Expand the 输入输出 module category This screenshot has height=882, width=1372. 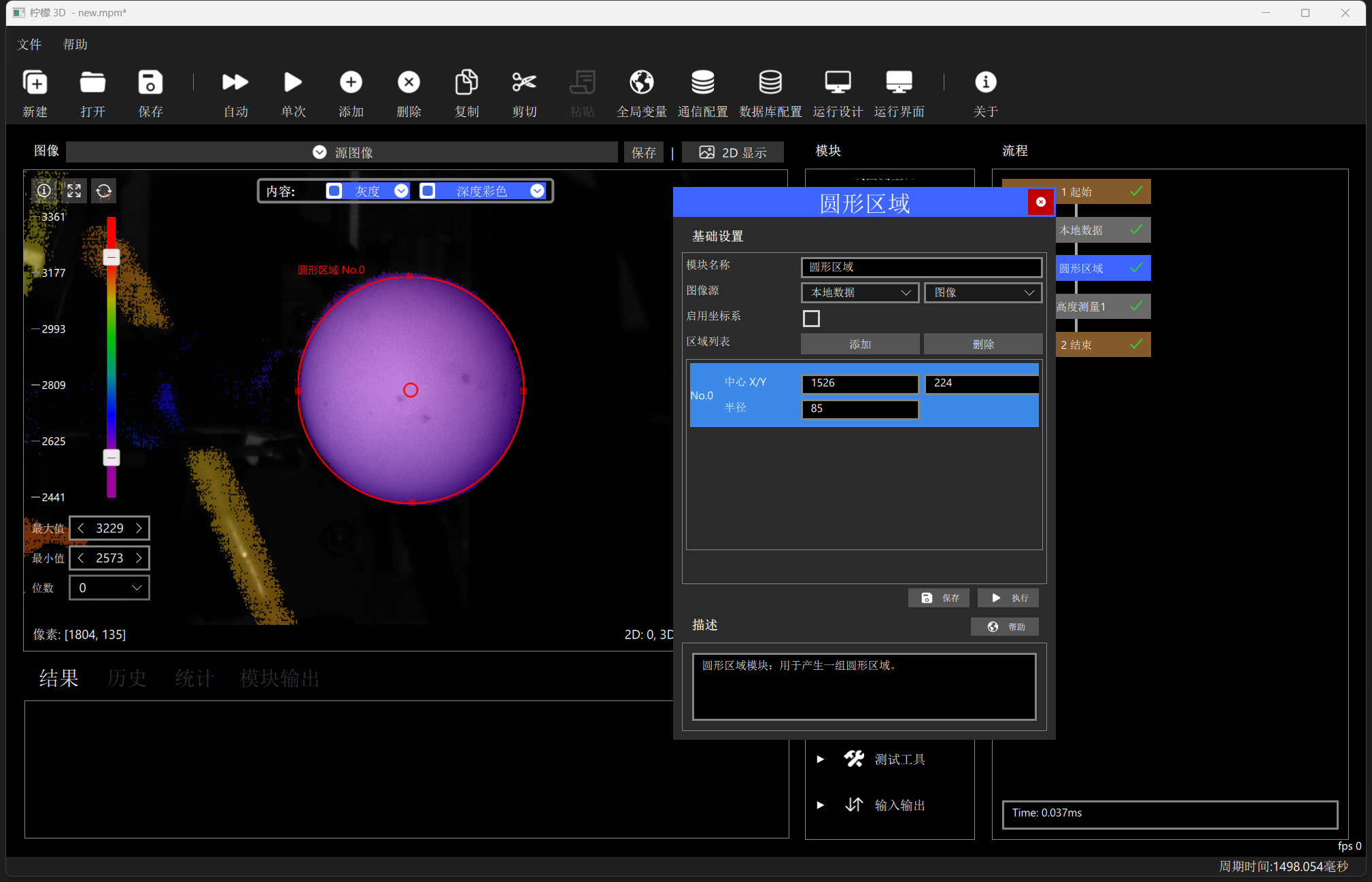pyautogui.click(x=821, y=805)
